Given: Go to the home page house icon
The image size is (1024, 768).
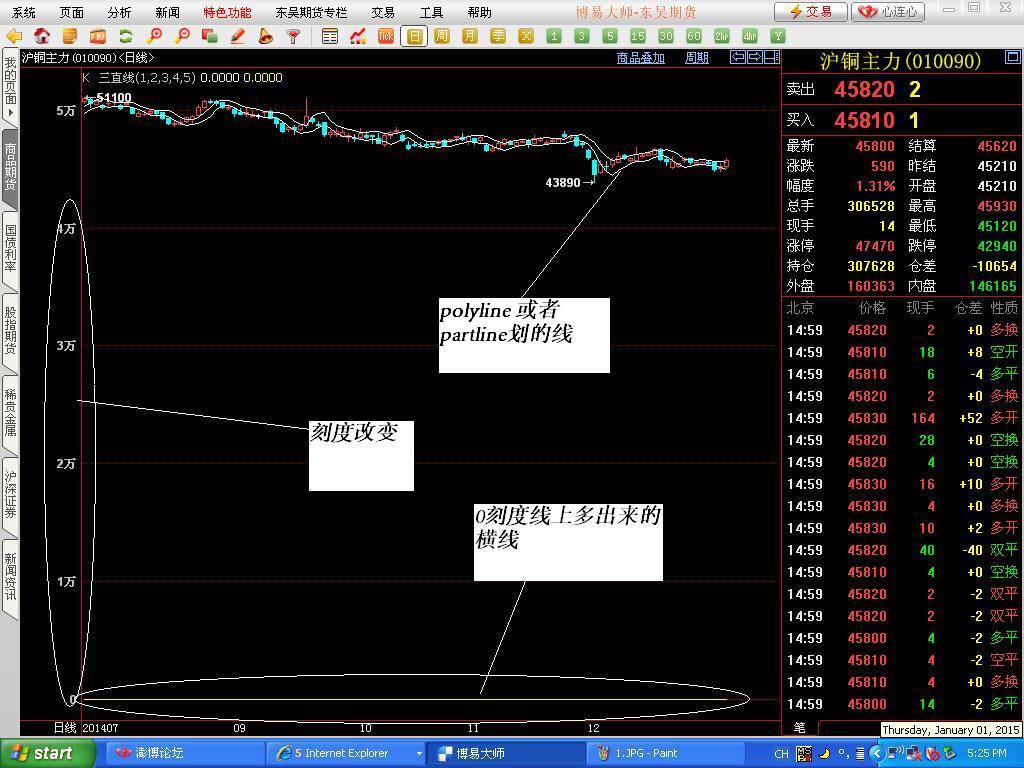Looking at the screenshot, I should tap(42, 36).
